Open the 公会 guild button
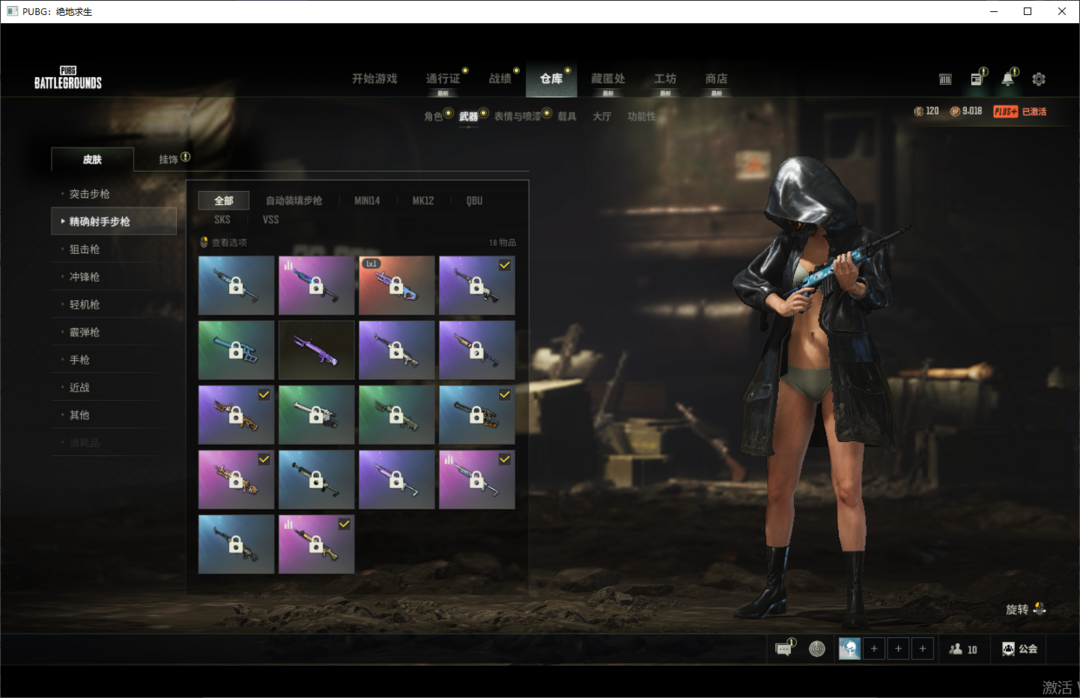Viewport: 1080px width, 698px height. pyautogui.click(x=1019, y=649)
